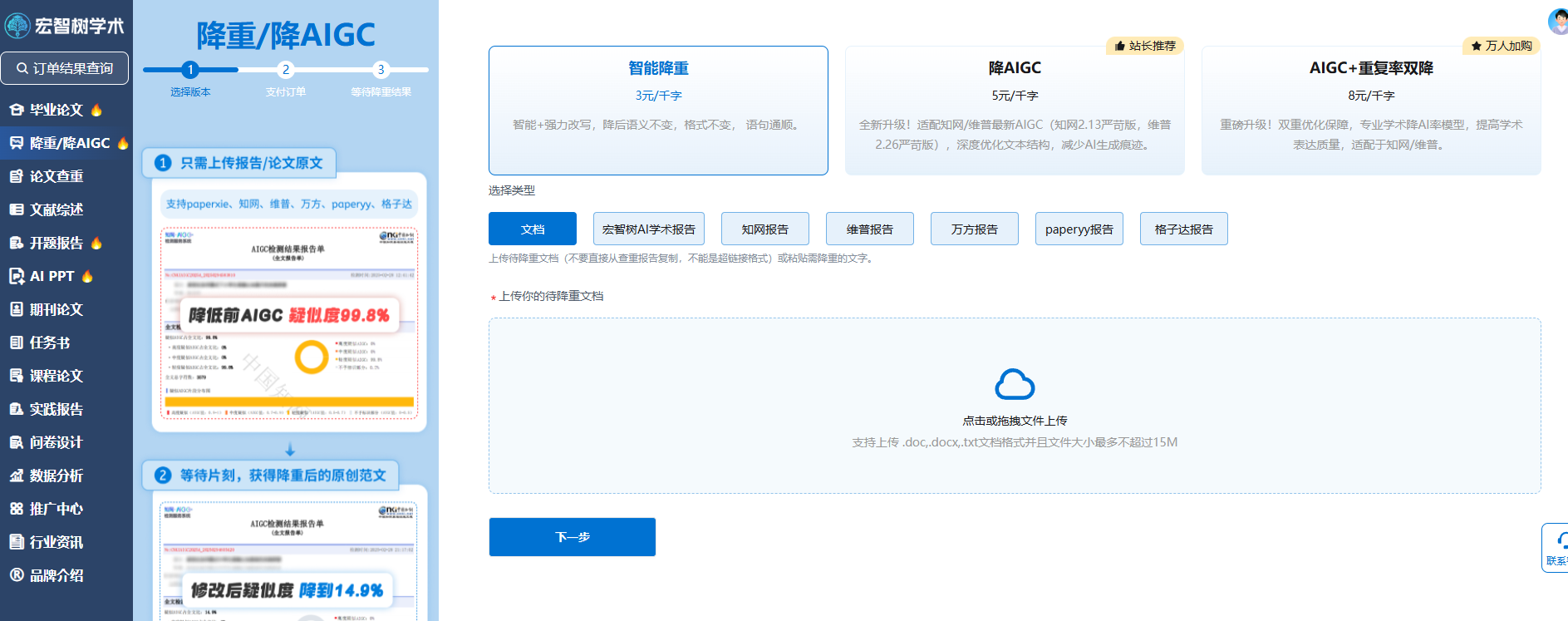Click the flame icon beside AI PPT
This screenshot has height=621, width=1568.
(87, 276)
